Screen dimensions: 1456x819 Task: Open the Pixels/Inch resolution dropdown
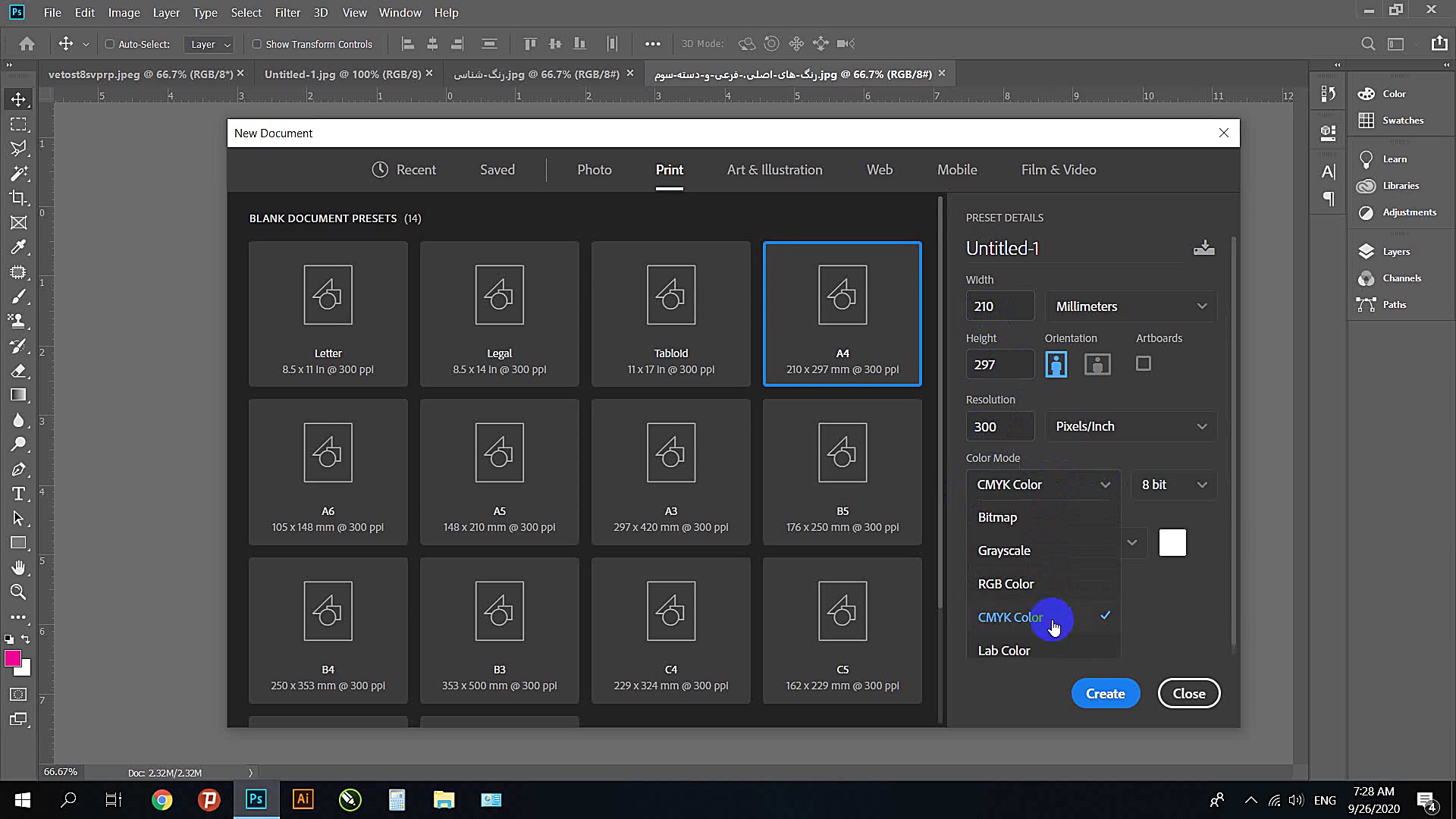point(1130,426)
